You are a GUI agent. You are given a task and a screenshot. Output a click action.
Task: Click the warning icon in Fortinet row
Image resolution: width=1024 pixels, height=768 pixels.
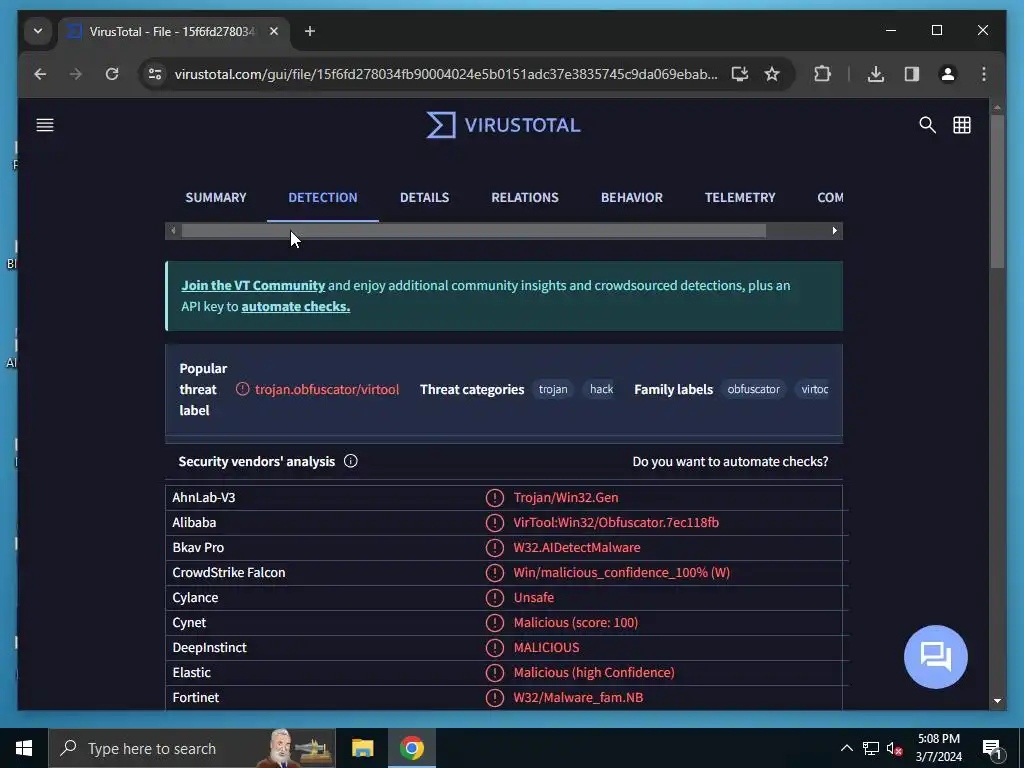coord(494,697)
